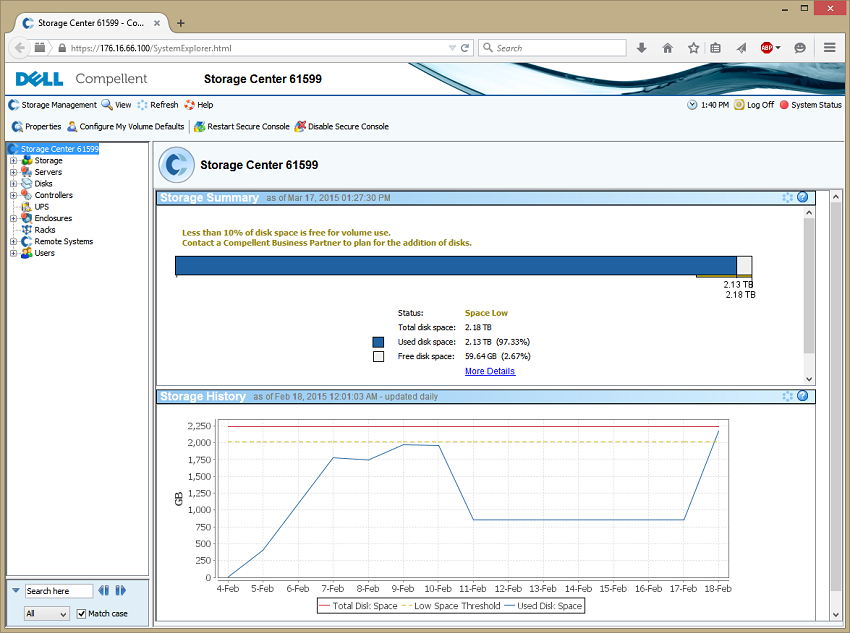Screen dimensions: 850x633
Task: Click the Dell Compellent logo
Action: (81, 79)
